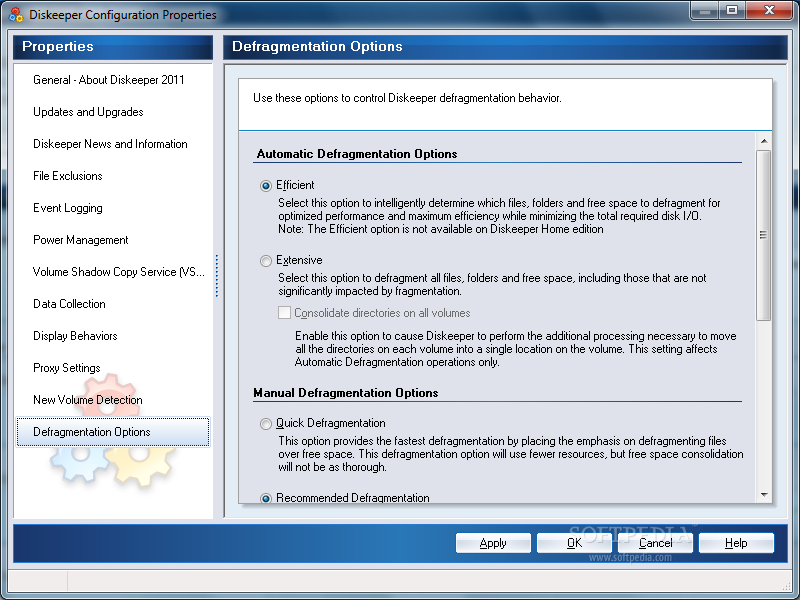Click the Cancel button
This screenshot has height=600, width=800.
pos(655,543)
